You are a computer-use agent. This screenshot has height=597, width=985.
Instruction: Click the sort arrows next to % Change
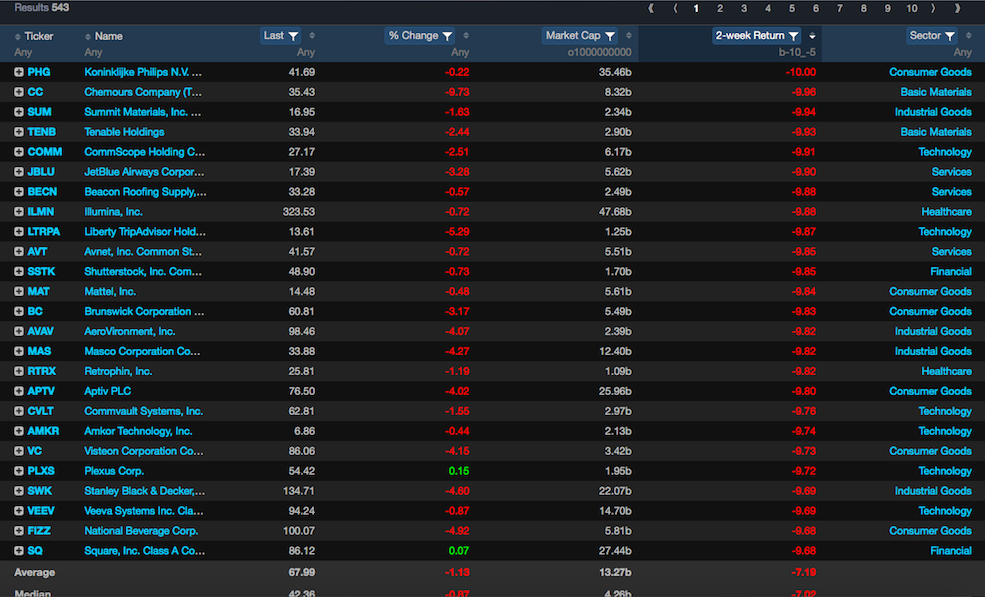point(466,36)
